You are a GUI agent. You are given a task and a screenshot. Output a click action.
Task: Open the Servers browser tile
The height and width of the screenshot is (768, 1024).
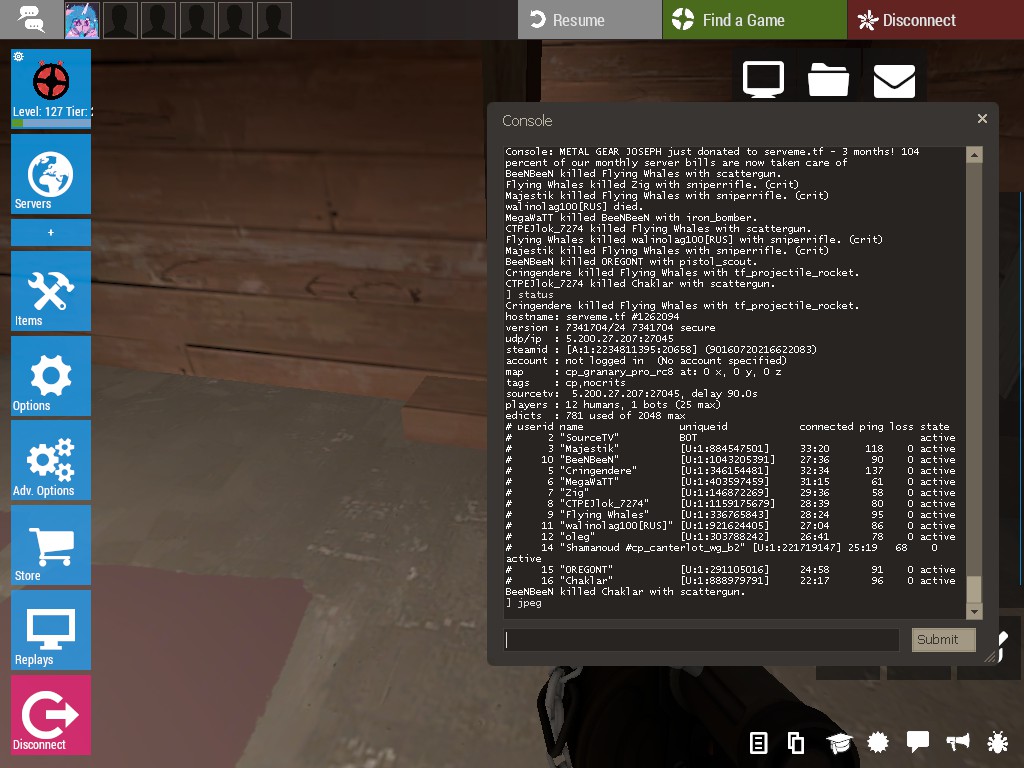51,173
